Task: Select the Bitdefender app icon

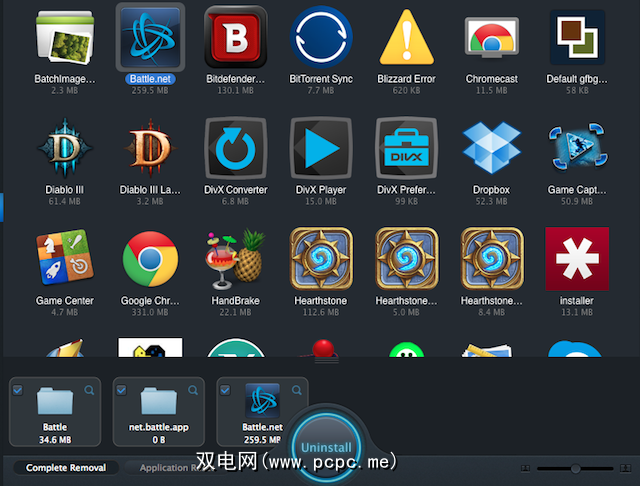Action: point(236,37)
